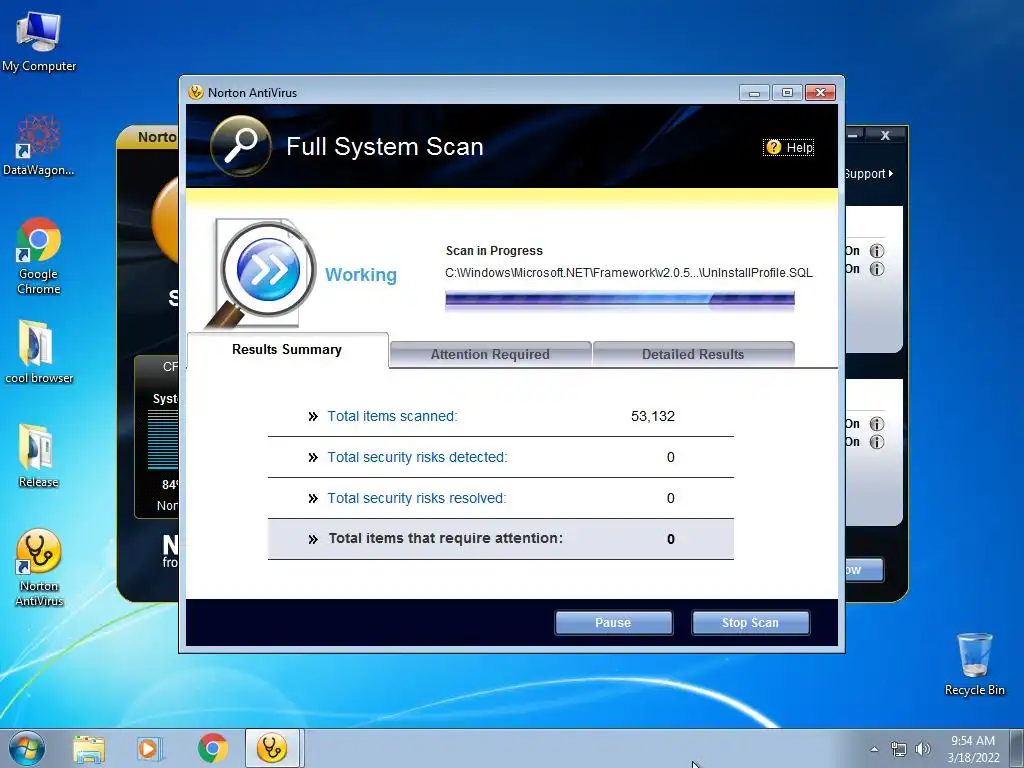Click the Norton icon in the title bar
Image resolution: width=1024 pixels, height=768 pixels.
point(195,92)
